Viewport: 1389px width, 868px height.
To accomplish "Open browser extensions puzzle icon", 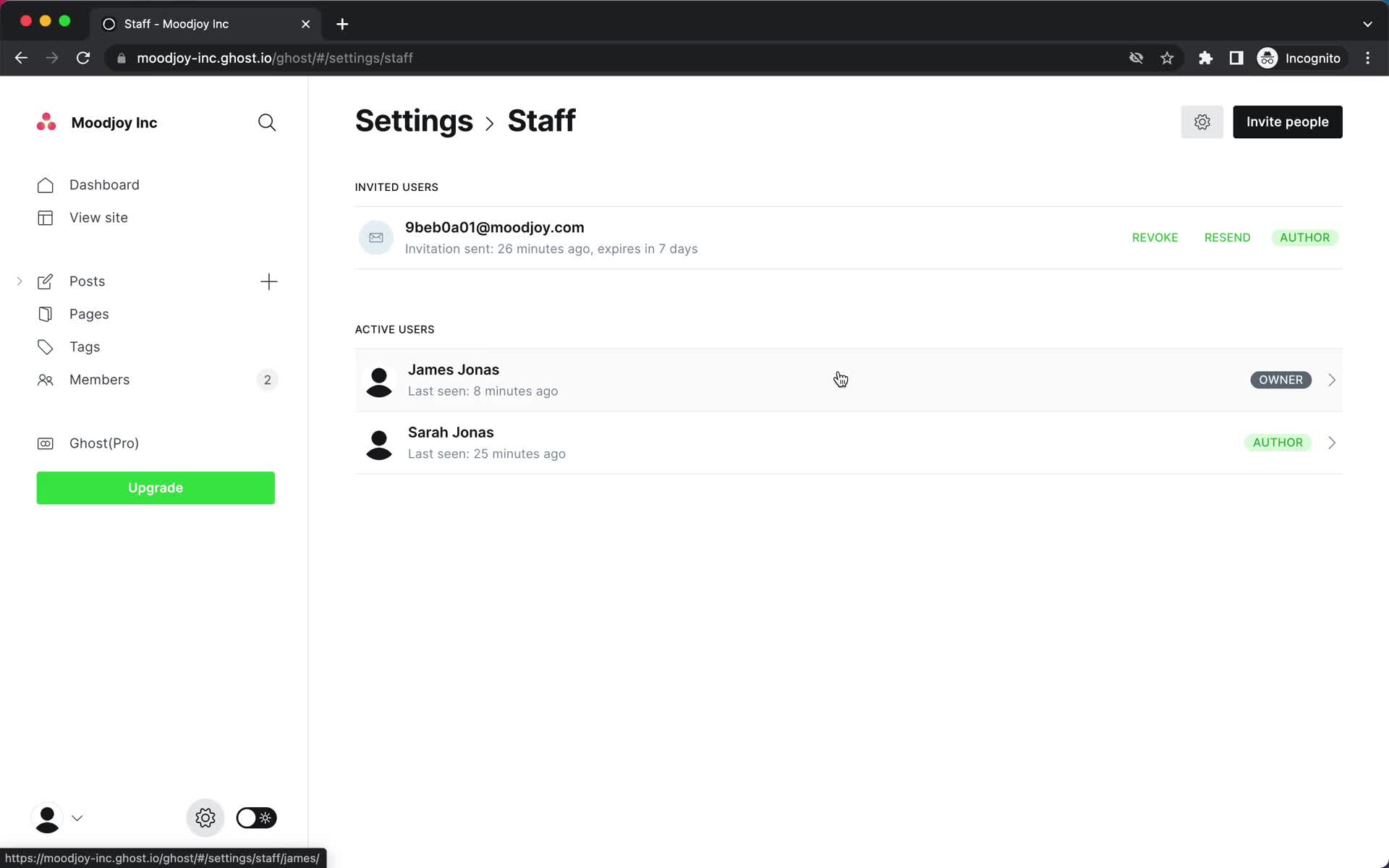I will click(1205, 58).
